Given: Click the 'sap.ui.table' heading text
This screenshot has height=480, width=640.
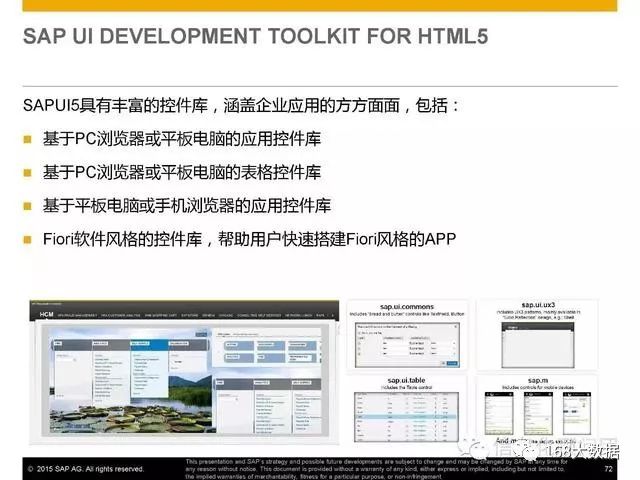Looking at the screenshot, I should 406,380.
